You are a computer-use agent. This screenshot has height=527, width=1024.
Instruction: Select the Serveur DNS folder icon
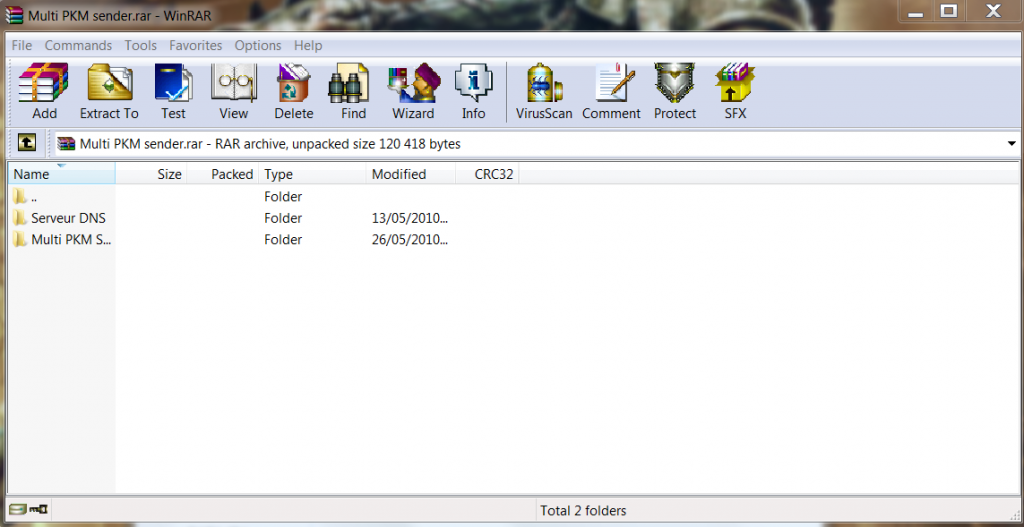[x=20, y=218]
